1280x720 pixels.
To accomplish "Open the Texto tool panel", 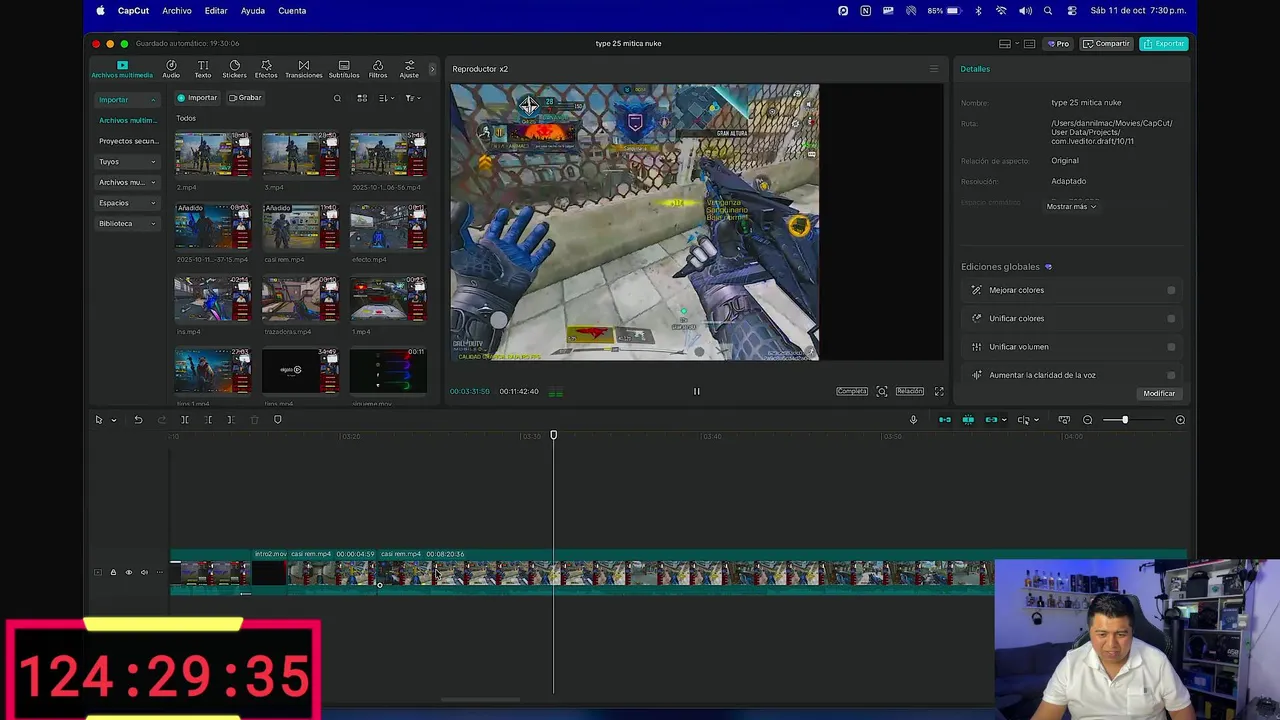I will tap(203, 69).
